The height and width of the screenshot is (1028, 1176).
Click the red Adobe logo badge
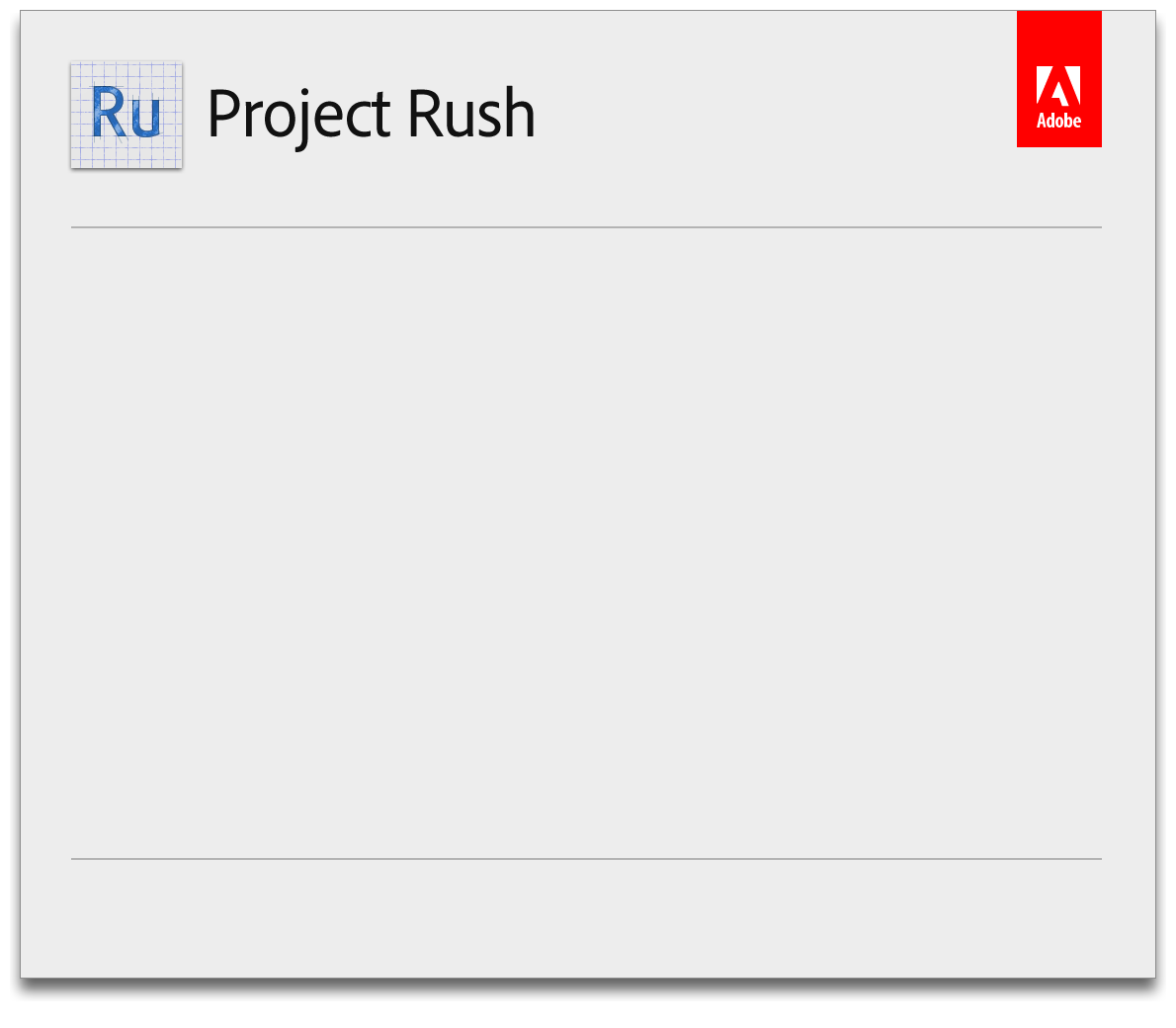(1058, 79)
